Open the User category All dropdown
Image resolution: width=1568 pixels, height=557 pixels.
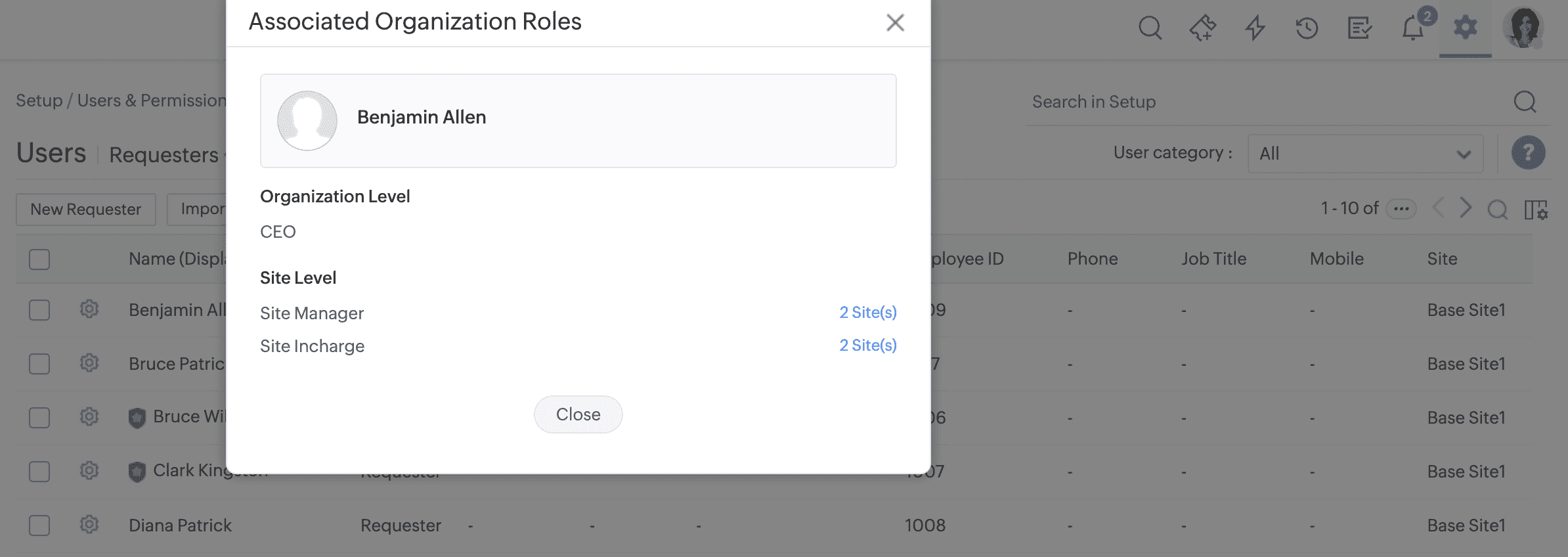coord(1364,153)
